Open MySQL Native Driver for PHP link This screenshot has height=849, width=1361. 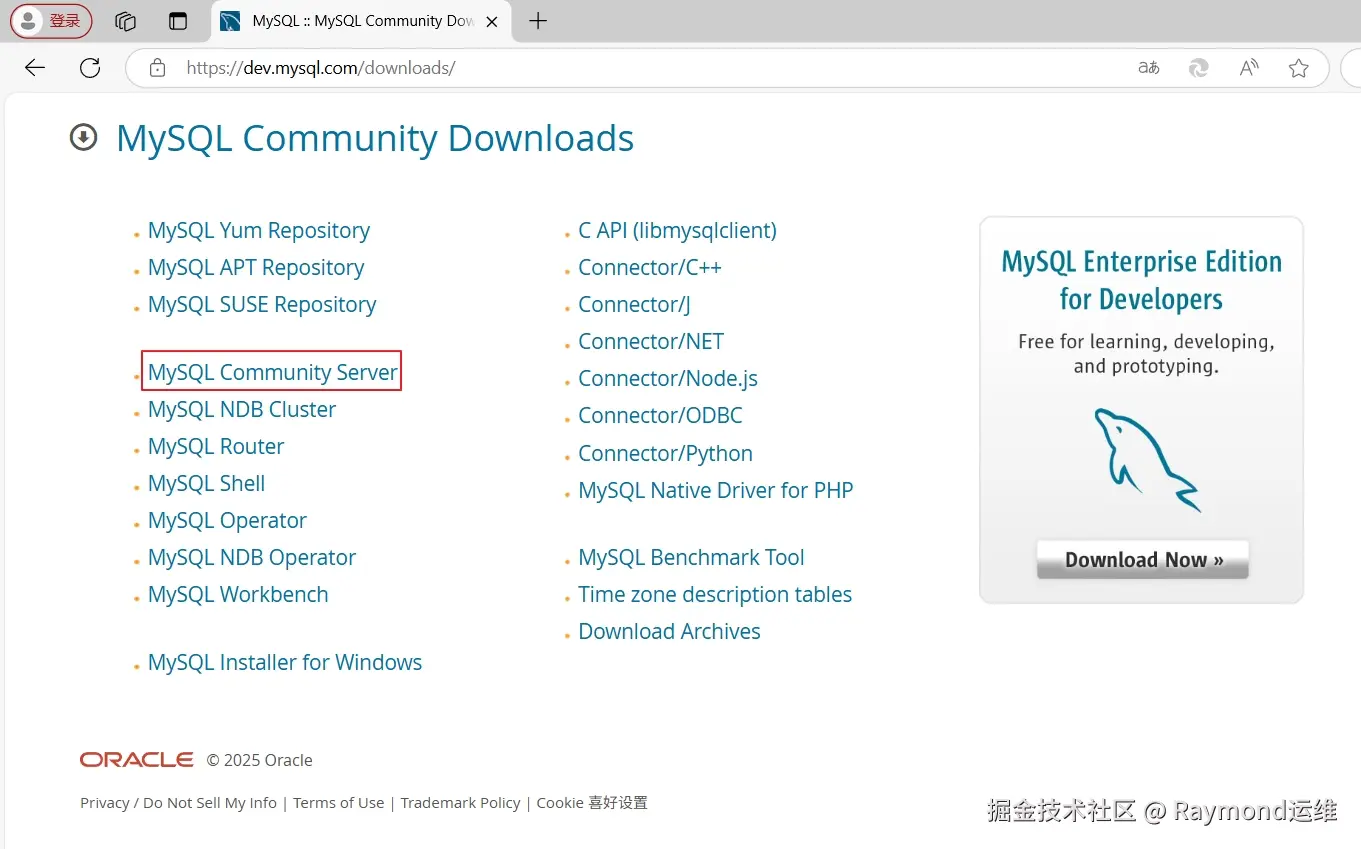[x=716, y=490]
